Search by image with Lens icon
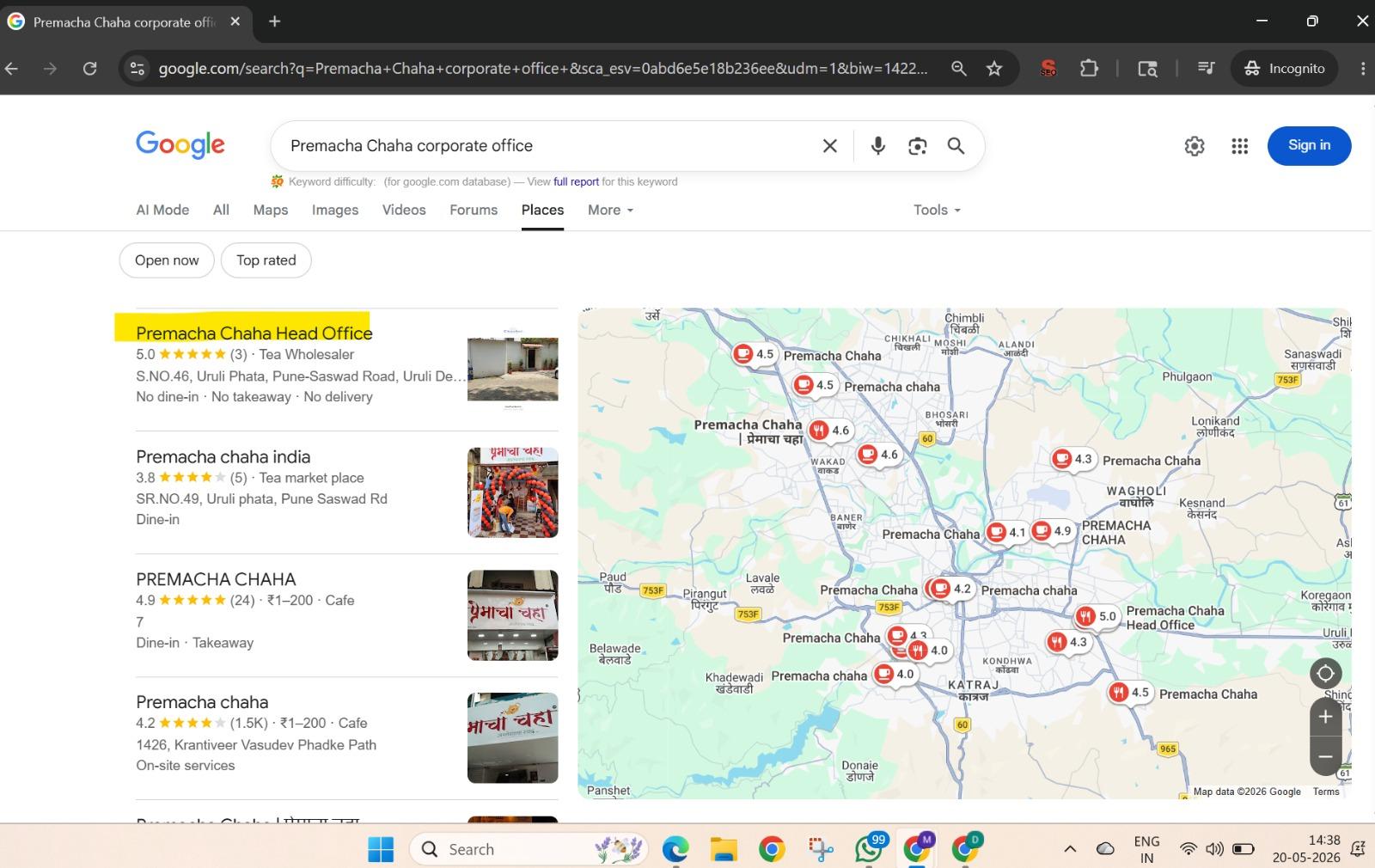Image resolution: width=1375 pixels, height=868 pixels. pos(917,146)
